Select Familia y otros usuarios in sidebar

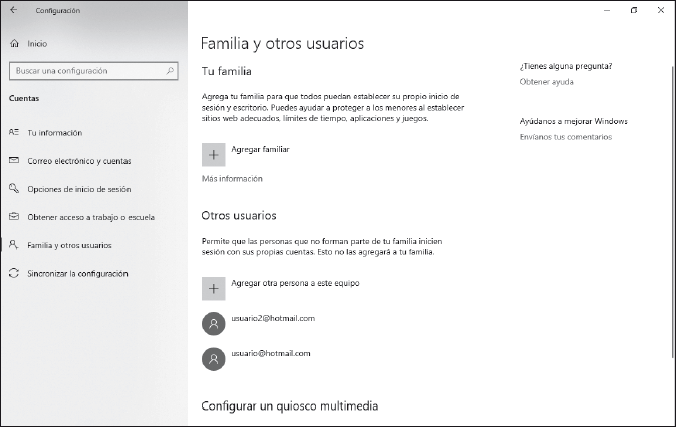69,245
